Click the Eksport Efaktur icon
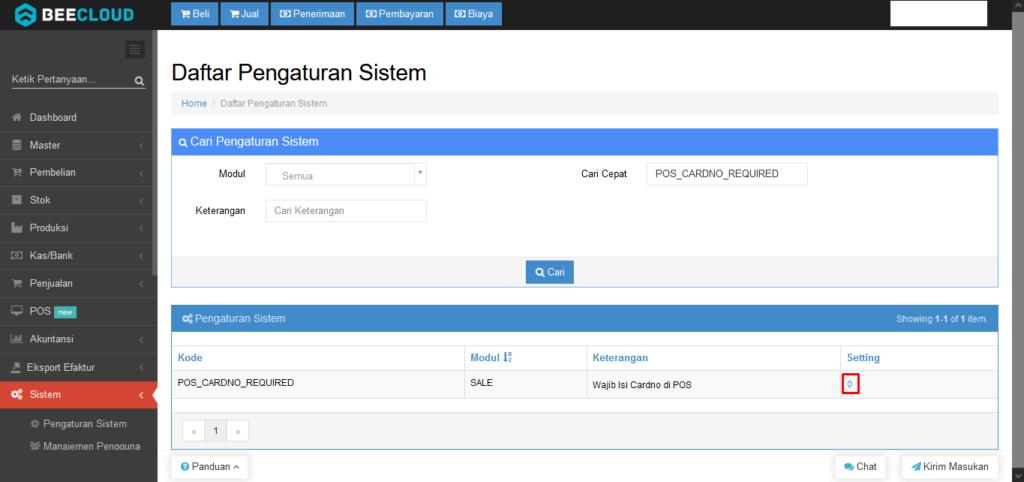Image resolution: width=1024 pixels, height=482 pixels. pos(17,367)
